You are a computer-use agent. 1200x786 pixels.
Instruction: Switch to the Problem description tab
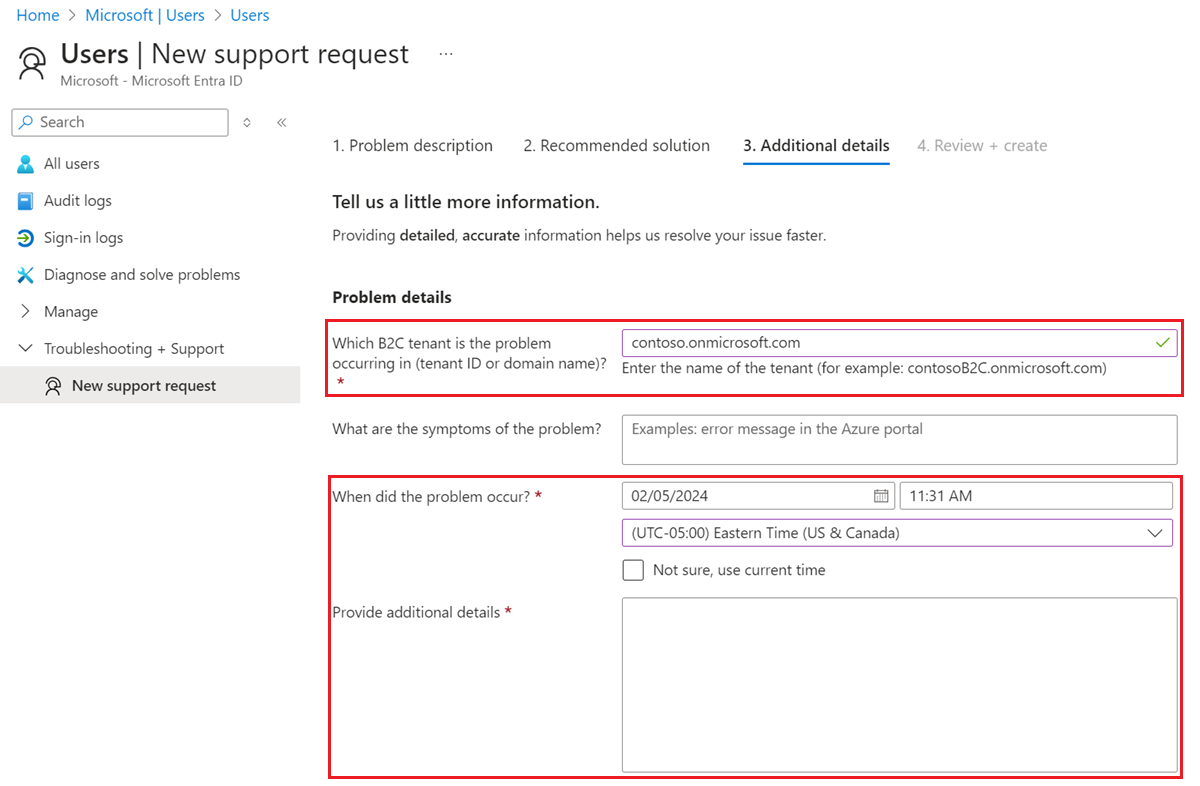tap(413, 146)
